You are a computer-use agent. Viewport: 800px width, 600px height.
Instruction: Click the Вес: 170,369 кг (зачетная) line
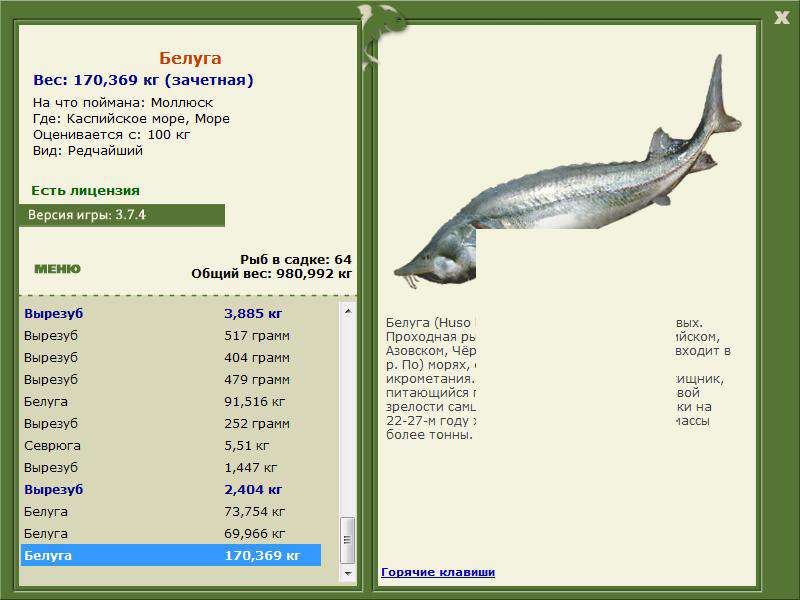[x=143, y=80]
